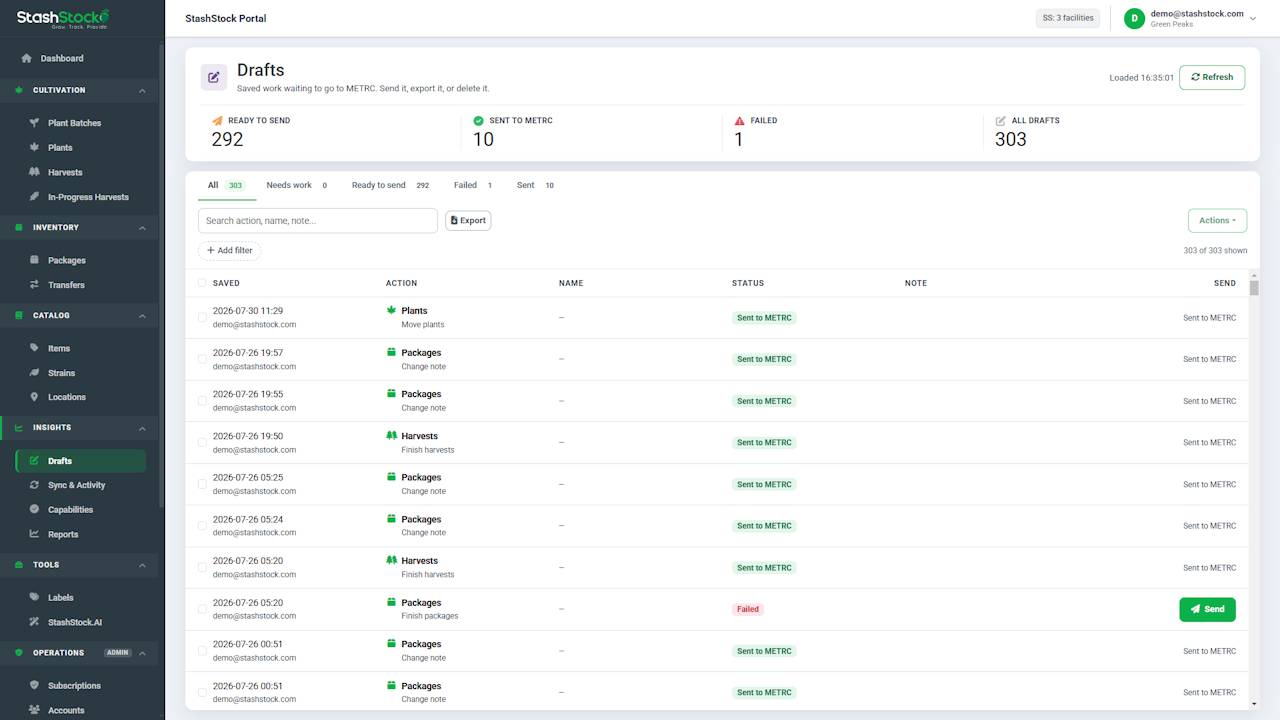The image size is (1280, 720).
Task: Click the Refresh button
Action: click(1212, 77)
